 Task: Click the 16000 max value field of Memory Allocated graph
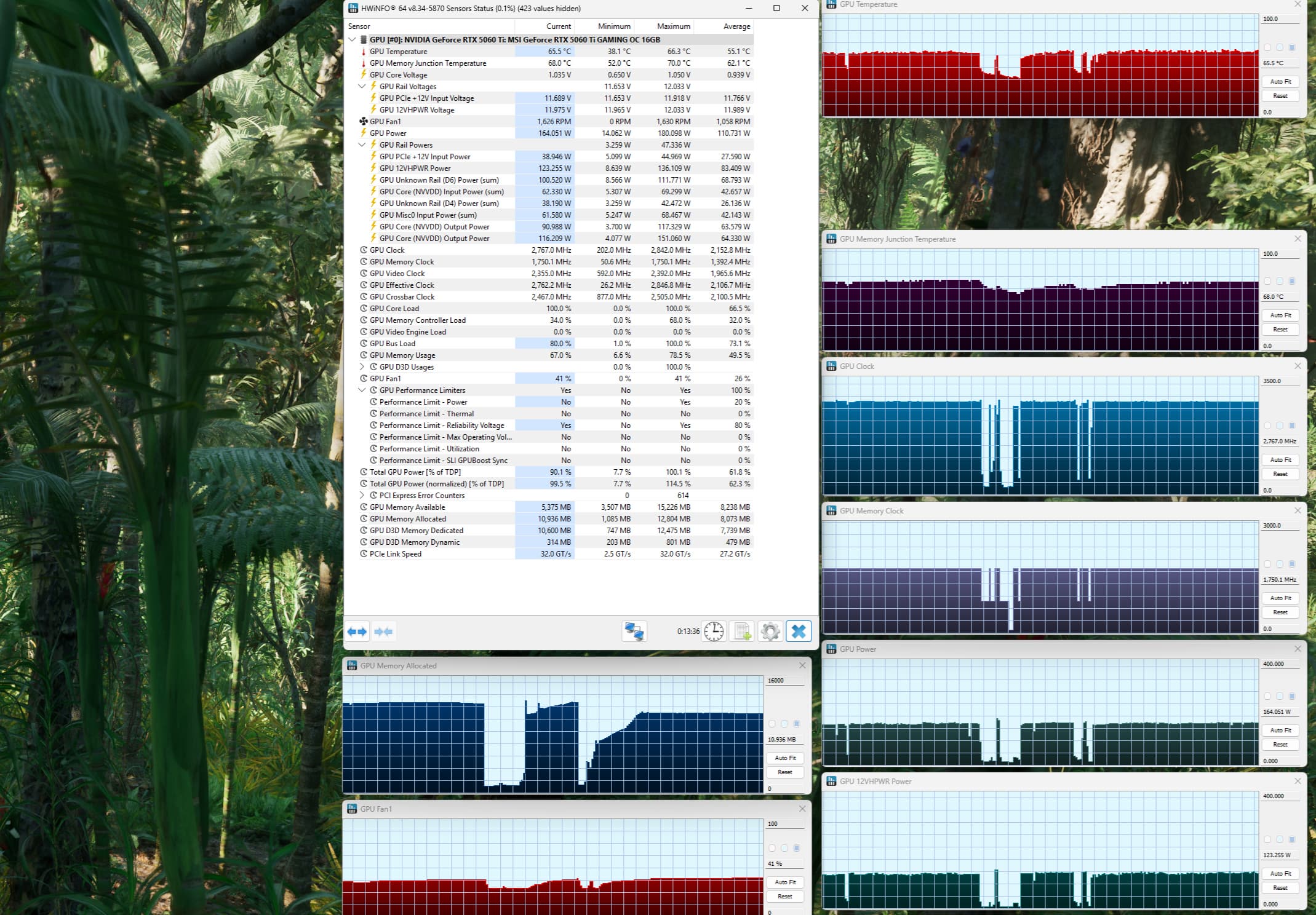pos(784,681)
